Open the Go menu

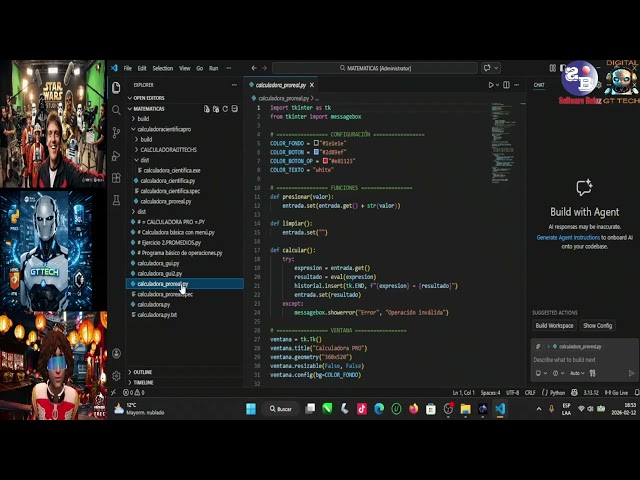[x=200, y=68]
